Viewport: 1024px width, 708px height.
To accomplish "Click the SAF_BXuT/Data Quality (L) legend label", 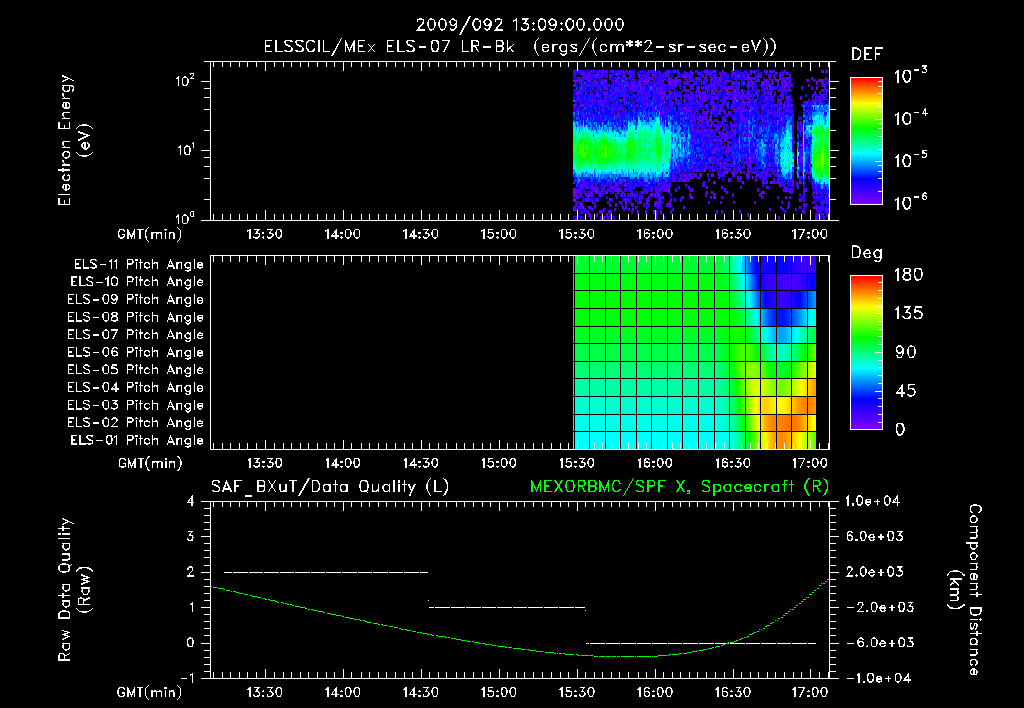I will coord(330,487).
